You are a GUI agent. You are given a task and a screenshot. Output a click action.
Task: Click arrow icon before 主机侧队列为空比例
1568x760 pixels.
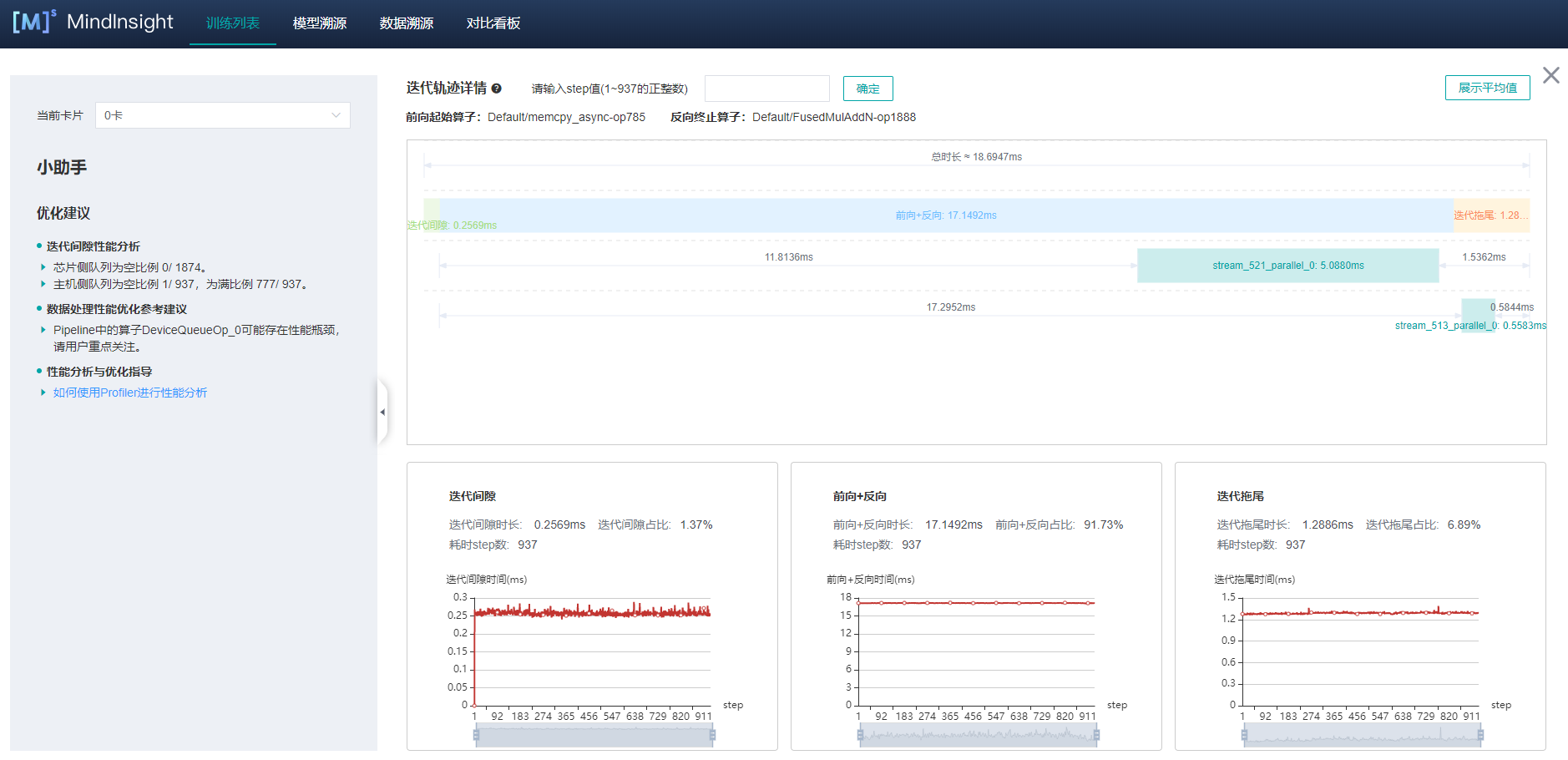[43, 284]
